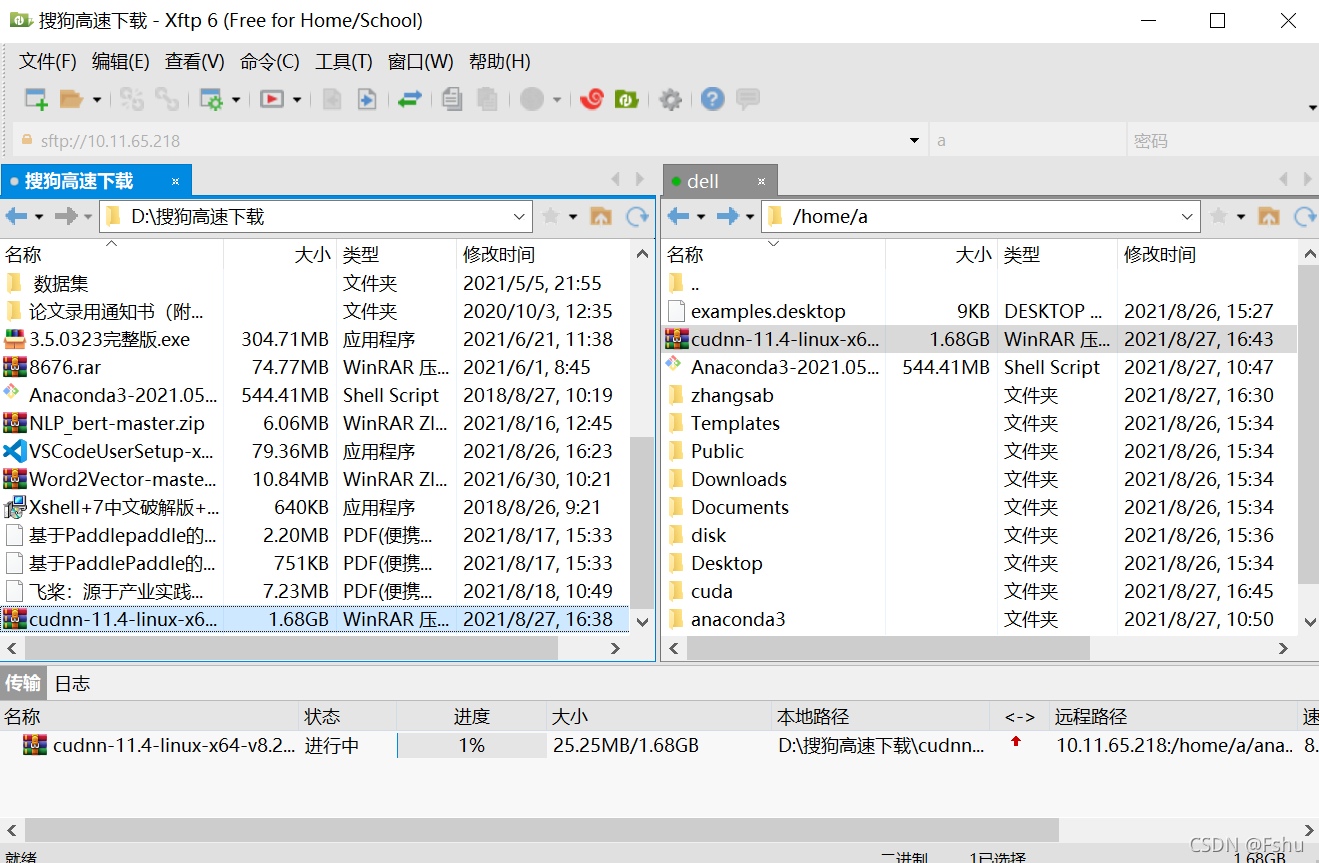
Task: Sort remote files by 大小 column
Action: coord(941,255)
